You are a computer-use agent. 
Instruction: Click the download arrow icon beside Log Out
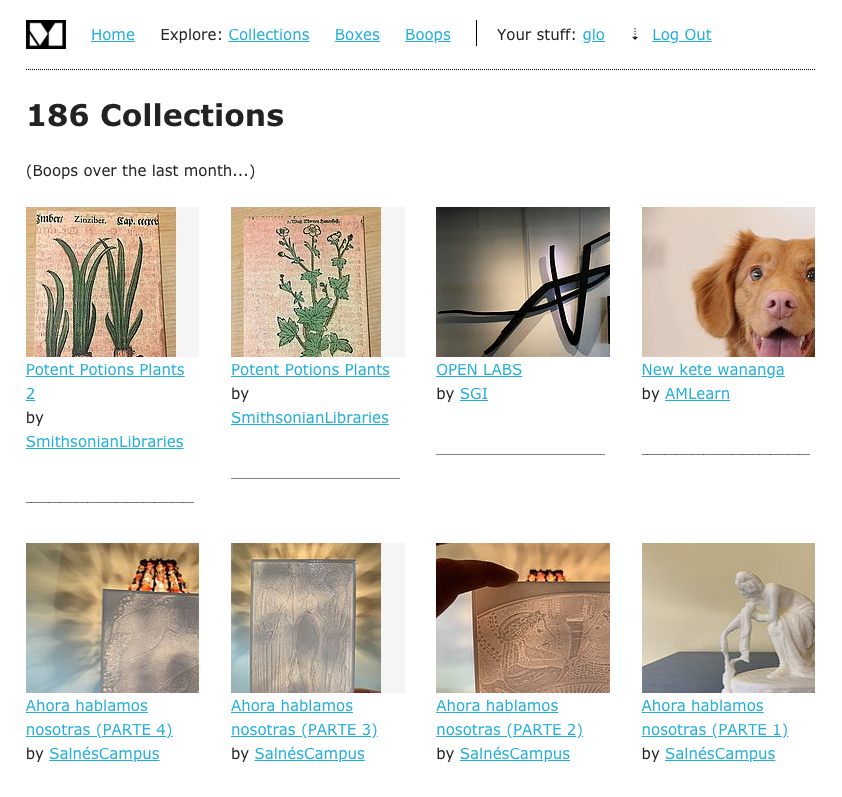(634, 34)
